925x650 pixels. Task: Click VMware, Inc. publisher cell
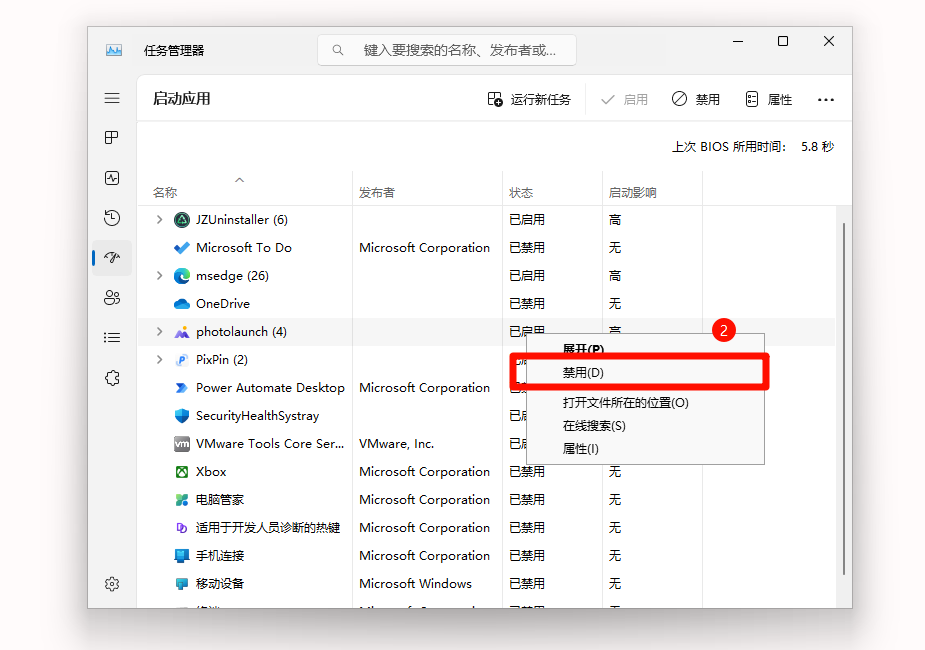[x=396, y=444]
